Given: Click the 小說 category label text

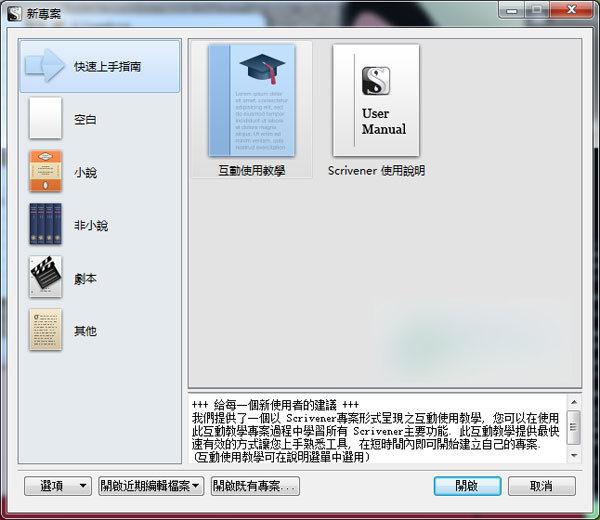Looking at the screenshot, I should [86, 173].
